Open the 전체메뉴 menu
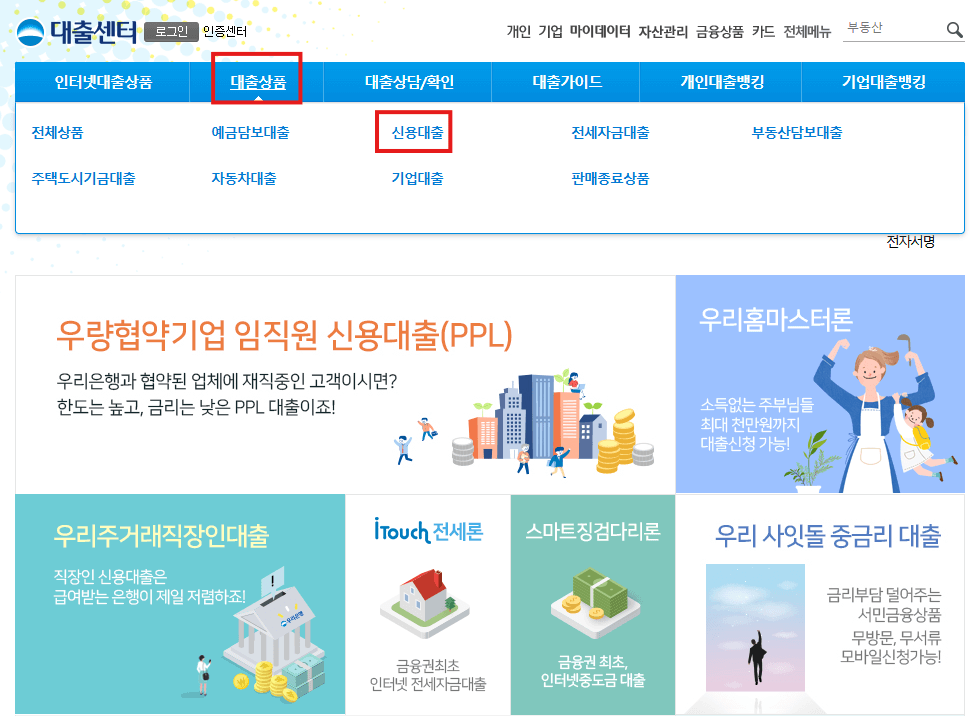 [807, 32]
